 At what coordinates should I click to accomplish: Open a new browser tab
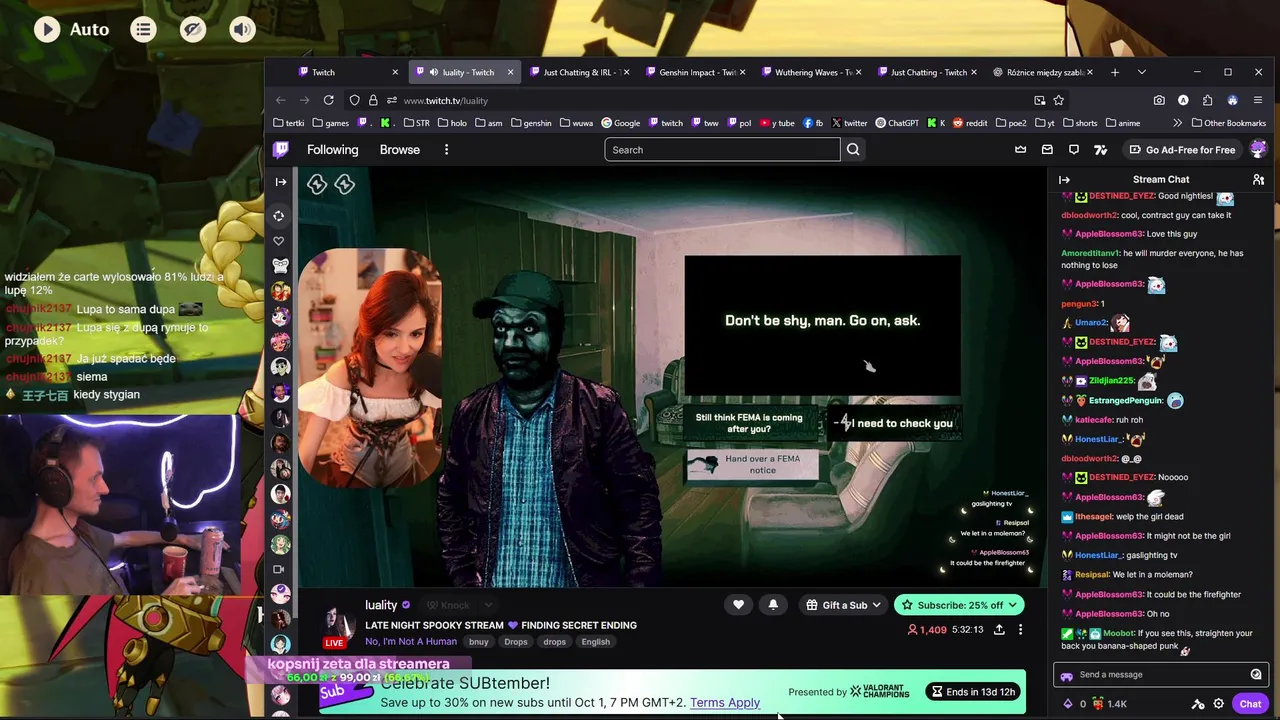tap(1115, 72)
